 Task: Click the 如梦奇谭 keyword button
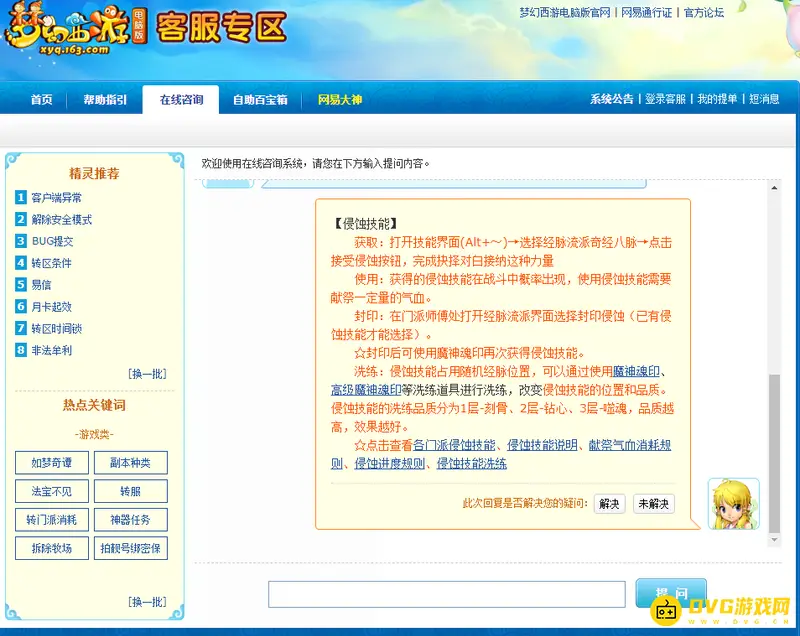(52, 463)
